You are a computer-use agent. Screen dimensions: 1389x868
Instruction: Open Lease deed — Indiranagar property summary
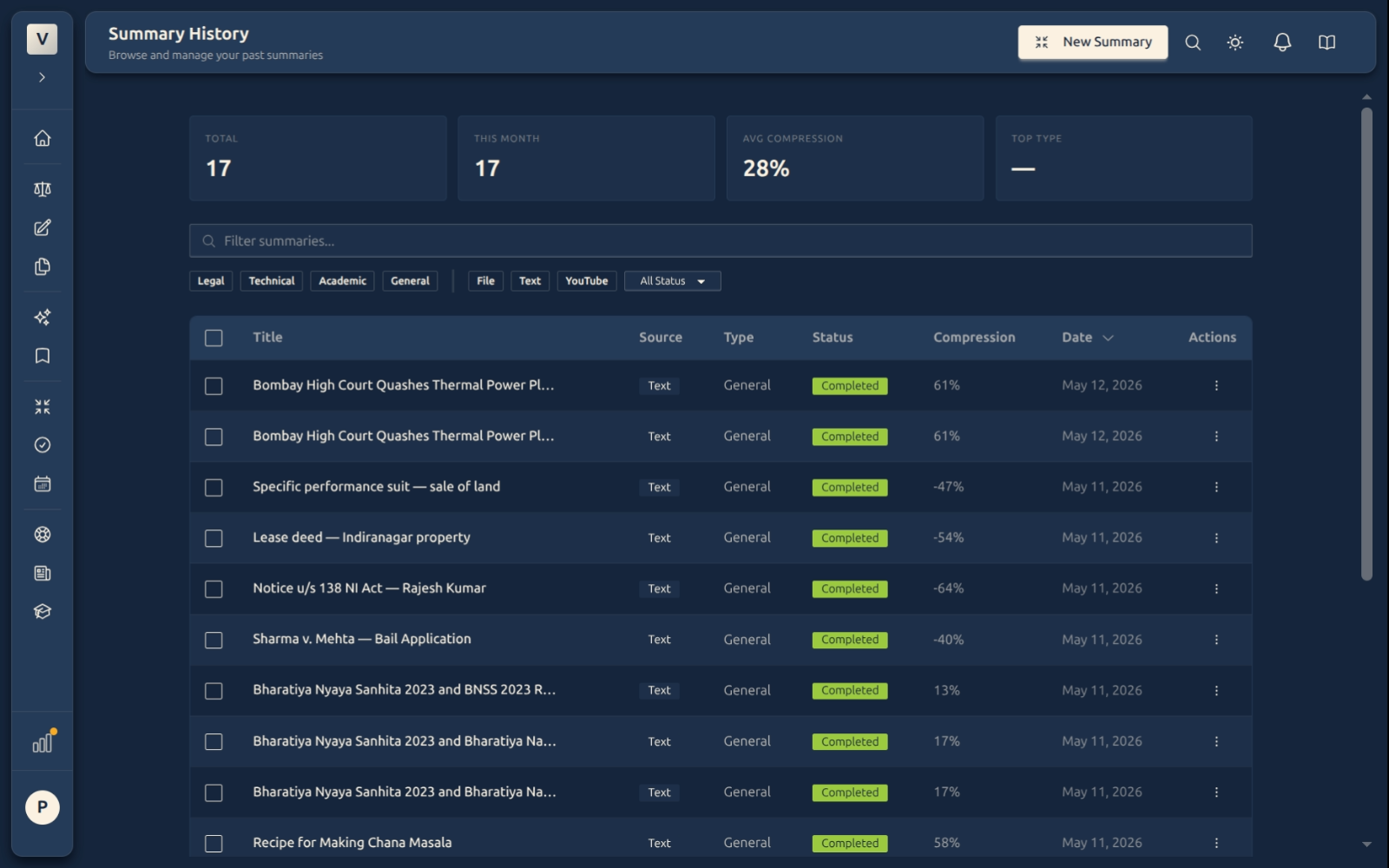[361, 537]
